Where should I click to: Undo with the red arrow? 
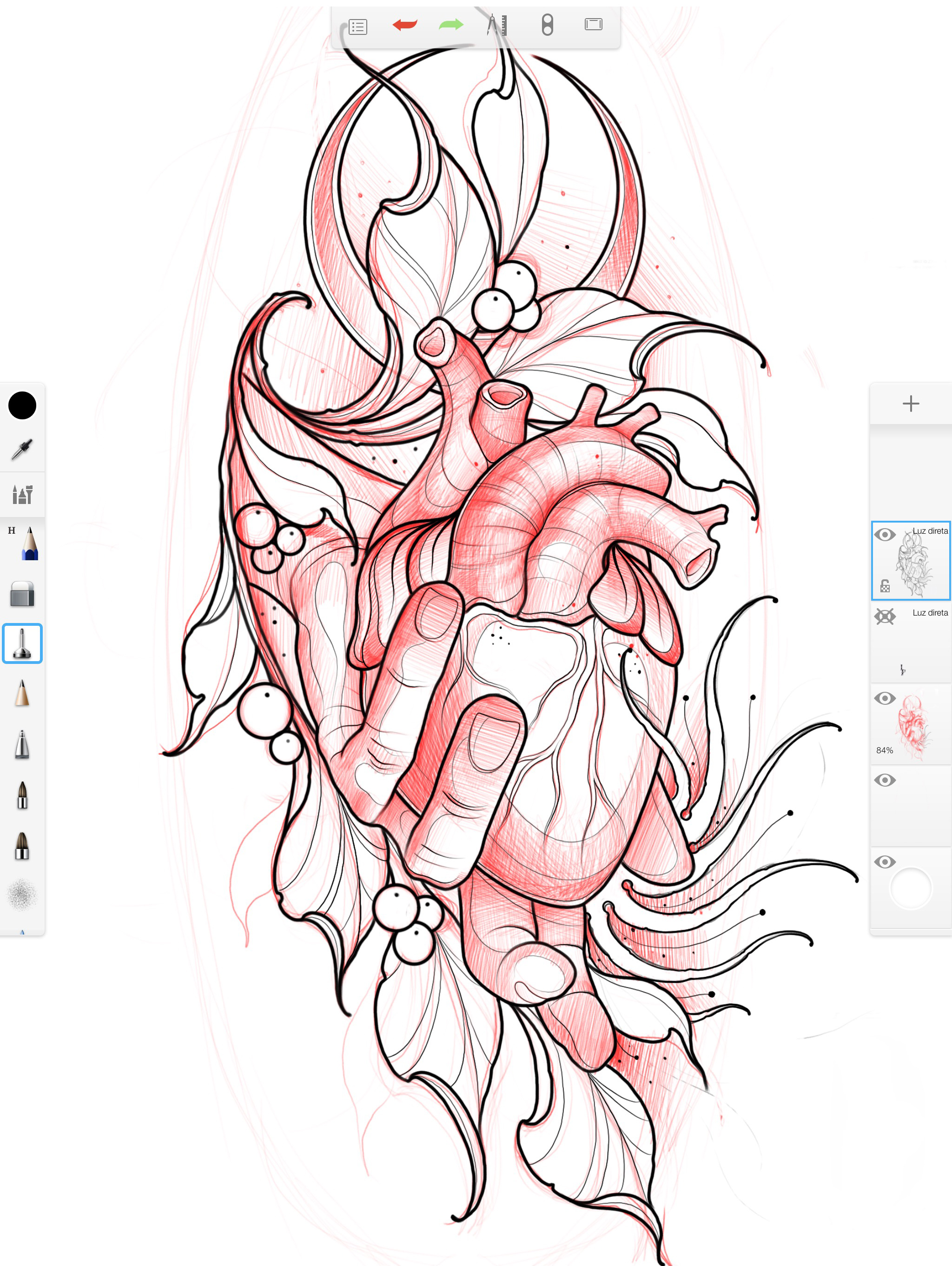tap(404, 25)
